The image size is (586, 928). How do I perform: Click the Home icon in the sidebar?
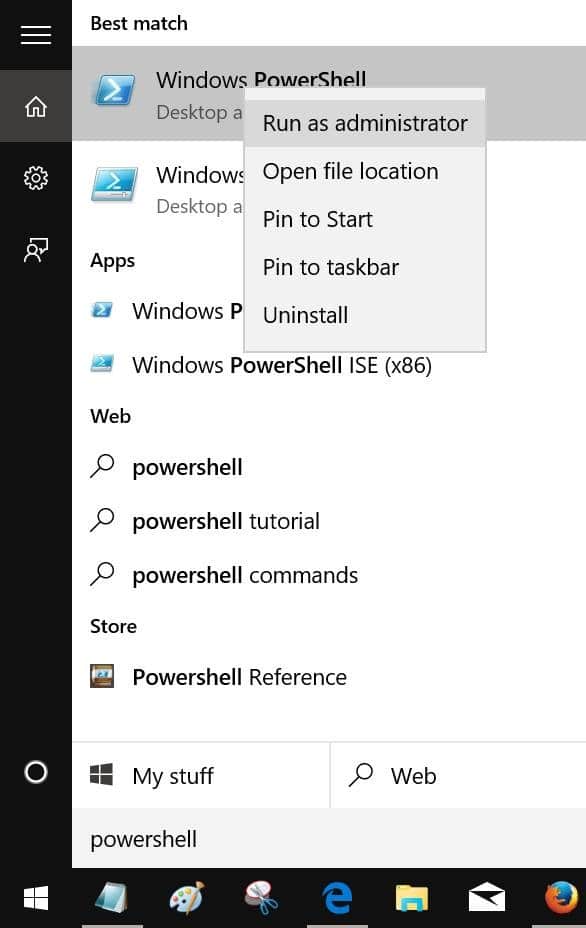click(x=36, y=106)
